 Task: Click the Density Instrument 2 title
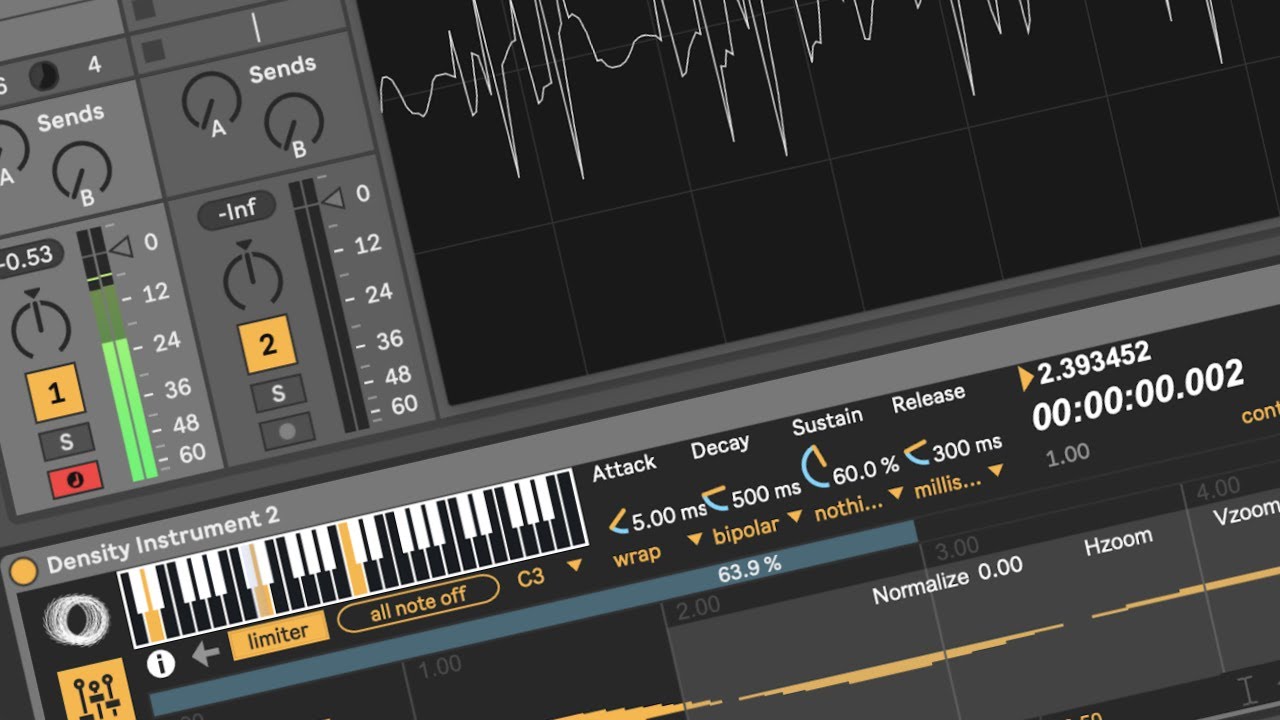tap(163, 540)
